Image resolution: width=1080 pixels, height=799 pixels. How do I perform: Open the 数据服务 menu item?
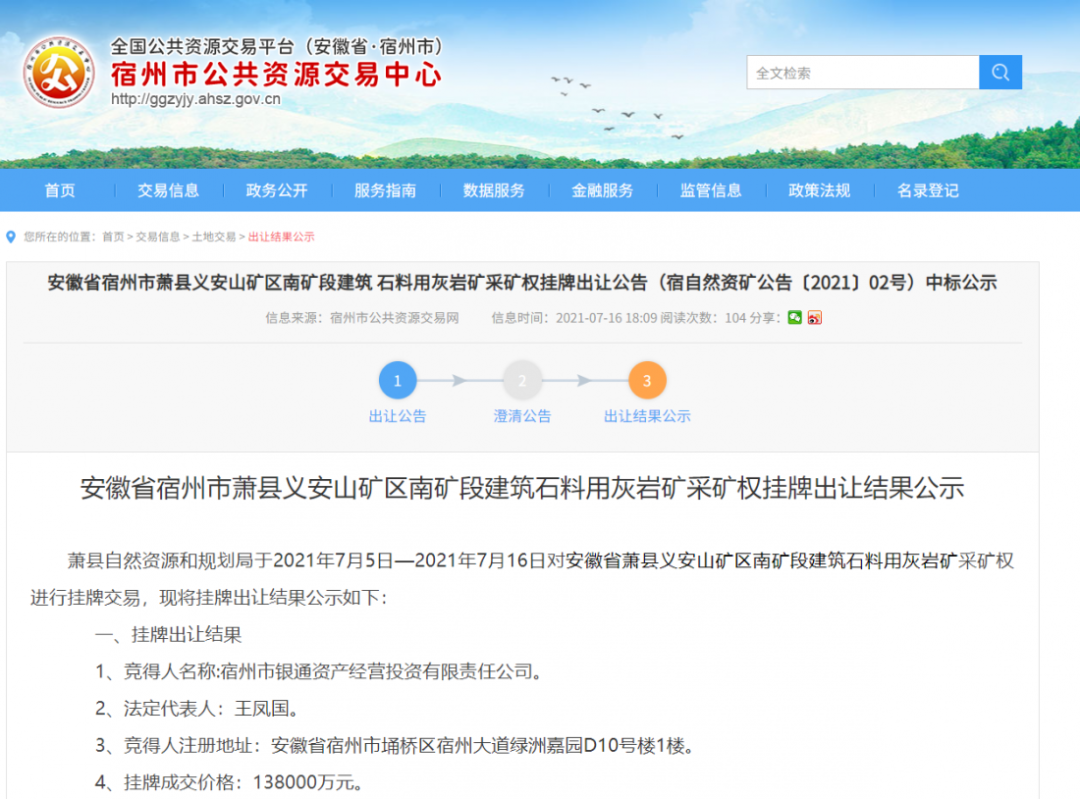pos(494,190)
